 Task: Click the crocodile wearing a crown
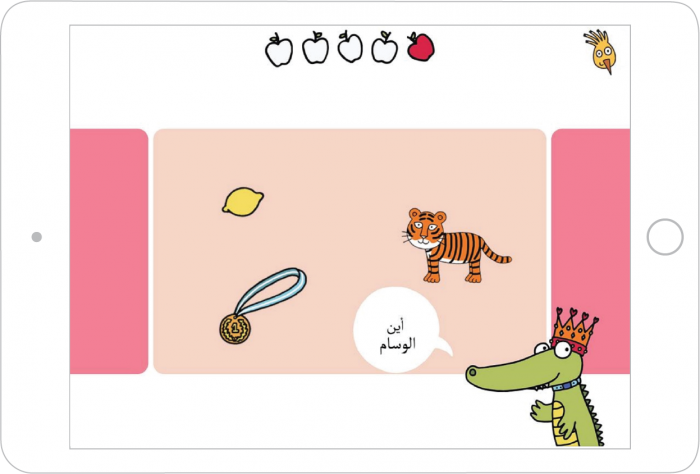[536, 377]
